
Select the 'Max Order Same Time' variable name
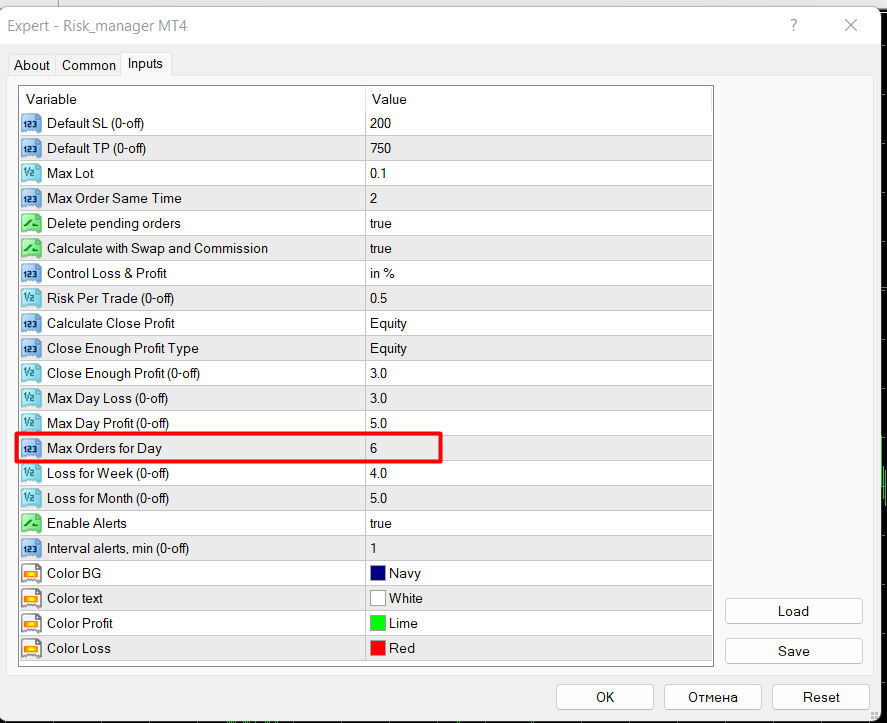[114, 198]
